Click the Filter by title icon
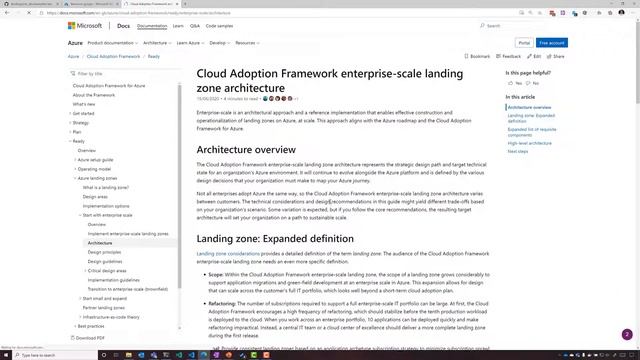 click(x=73, y=74)
